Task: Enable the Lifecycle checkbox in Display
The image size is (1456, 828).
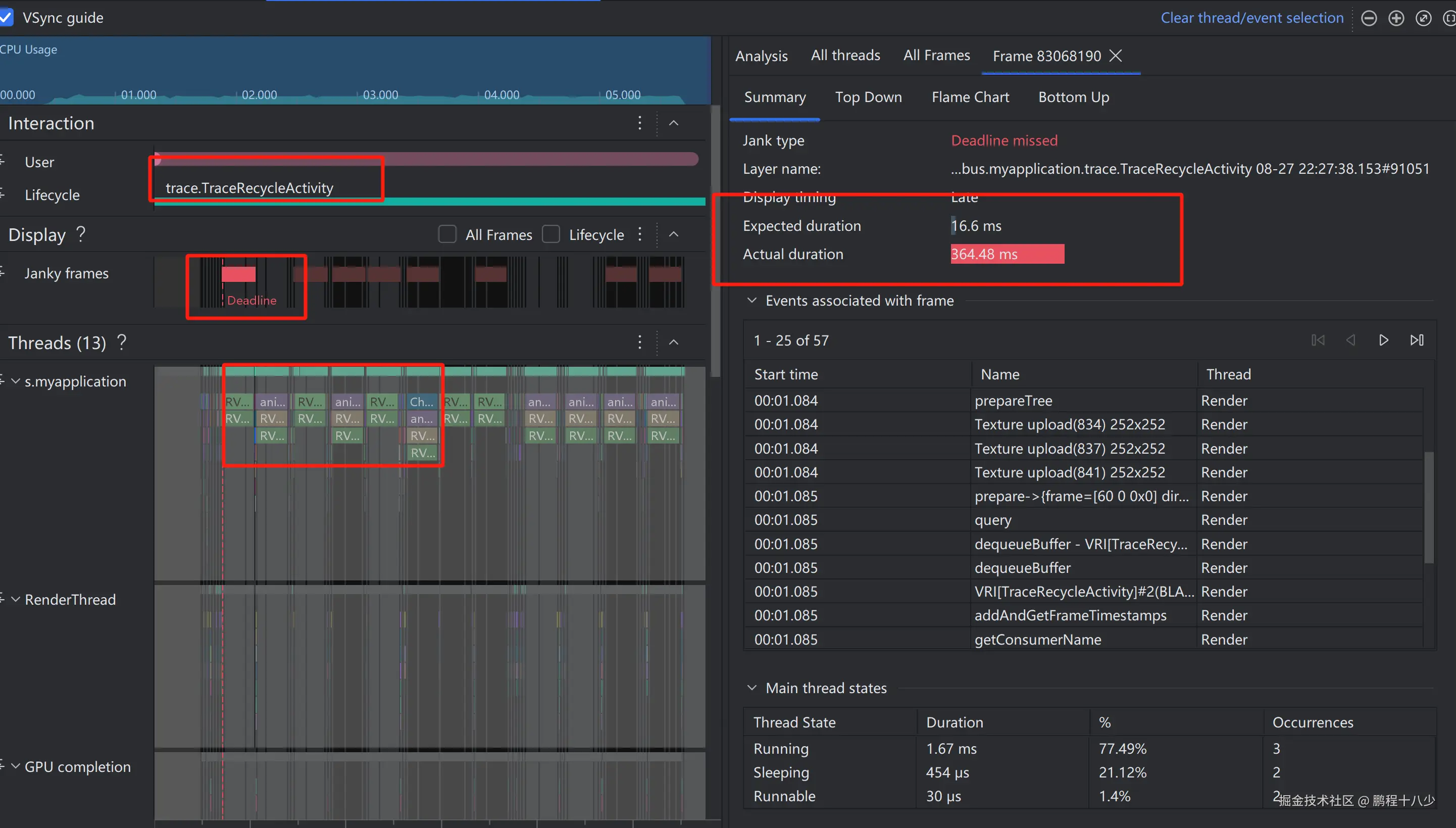Action: (551, 234)
